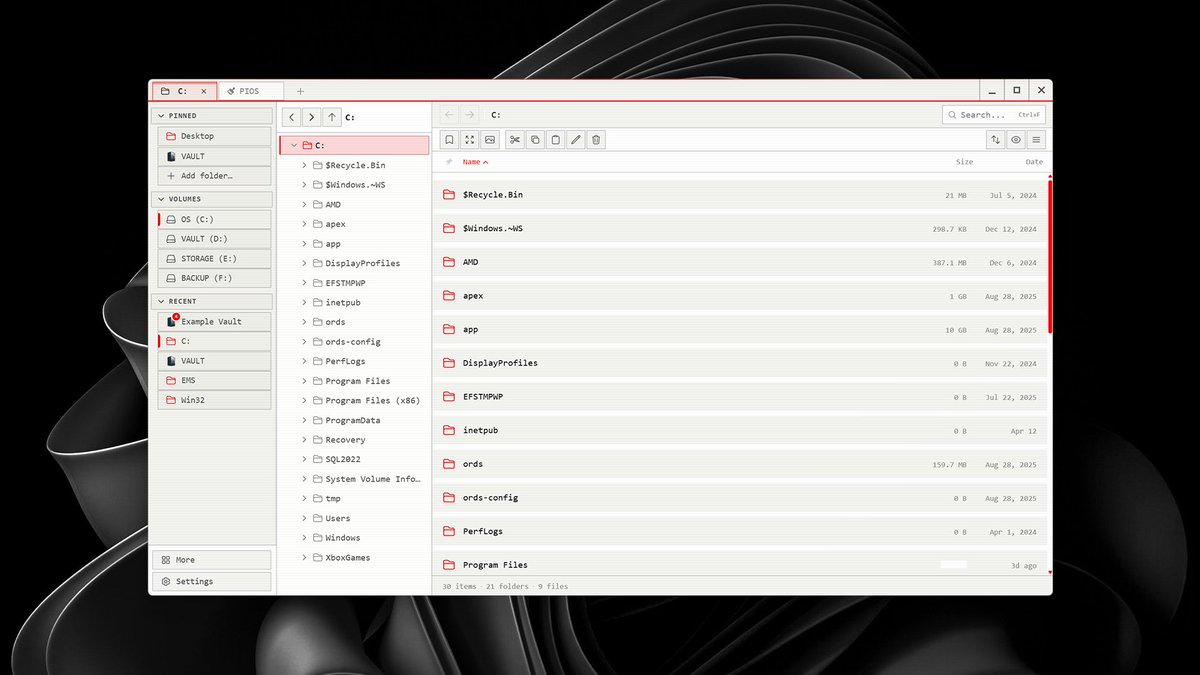The height and width of the screenshot is (675, 1200).
Task: Expand the Users folder in the tree
Action: (304, 518)
